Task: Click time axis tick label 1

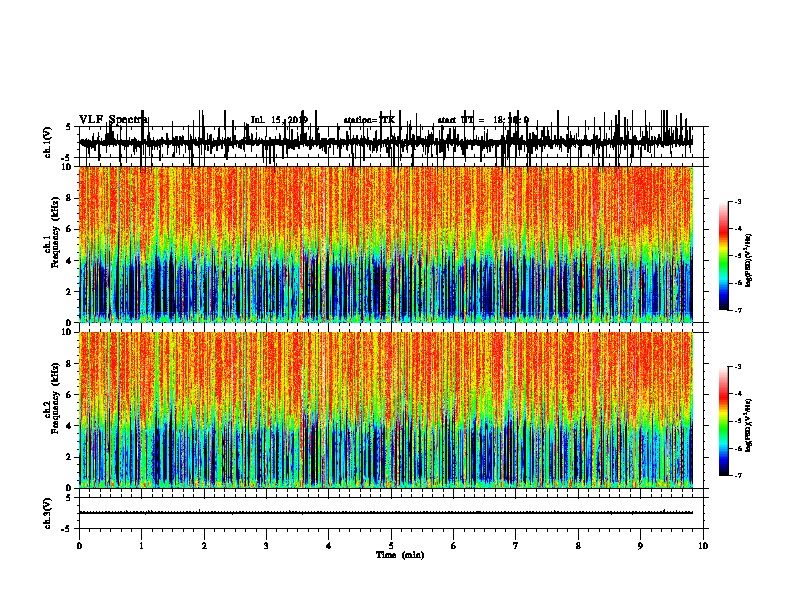Action: pyautogui.click(x=141, y=546)
